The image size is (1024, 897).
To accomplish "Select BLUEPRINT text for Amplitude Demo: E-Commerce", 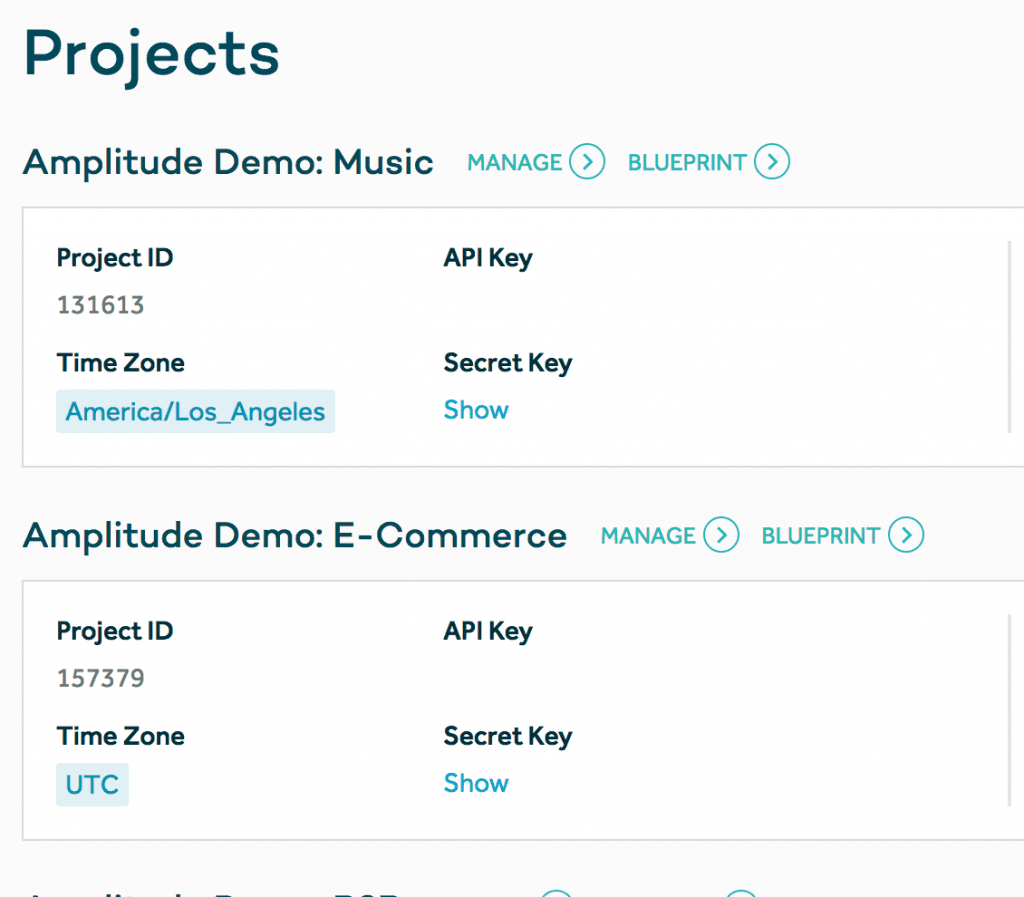I will tap(821, 535).
